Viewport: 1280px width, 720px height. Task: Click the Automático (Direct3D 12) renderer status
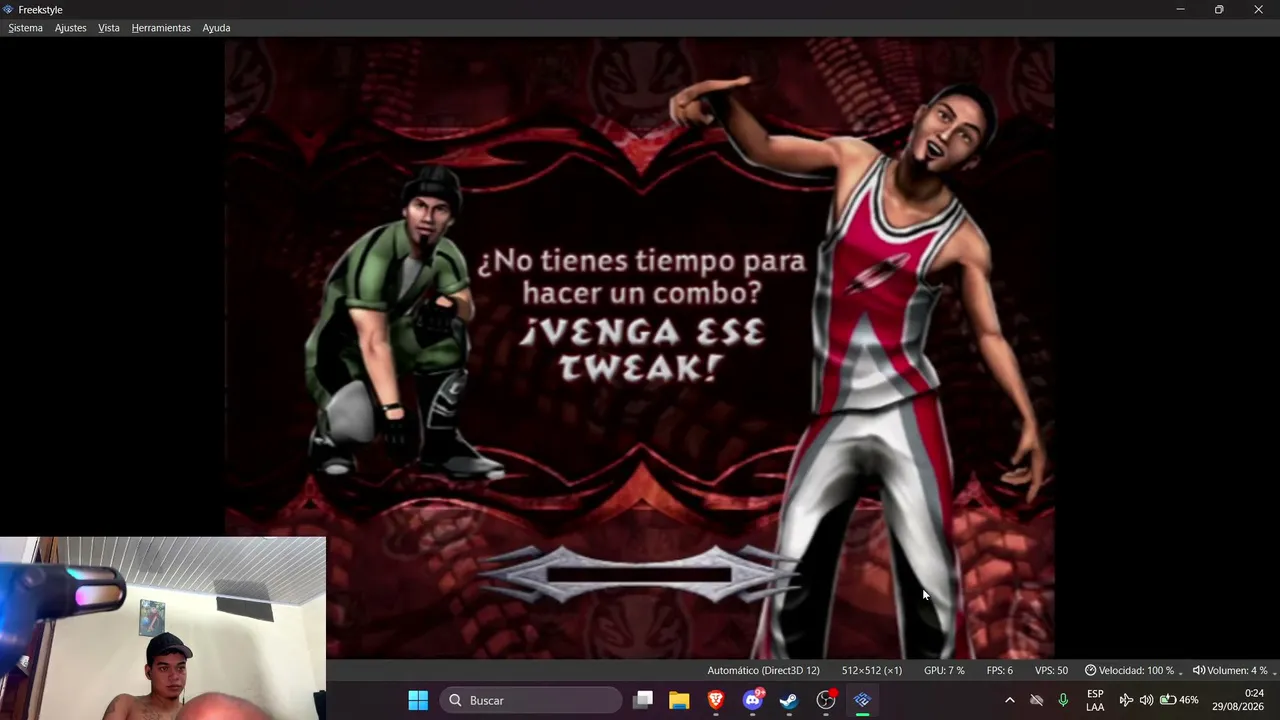763,670
